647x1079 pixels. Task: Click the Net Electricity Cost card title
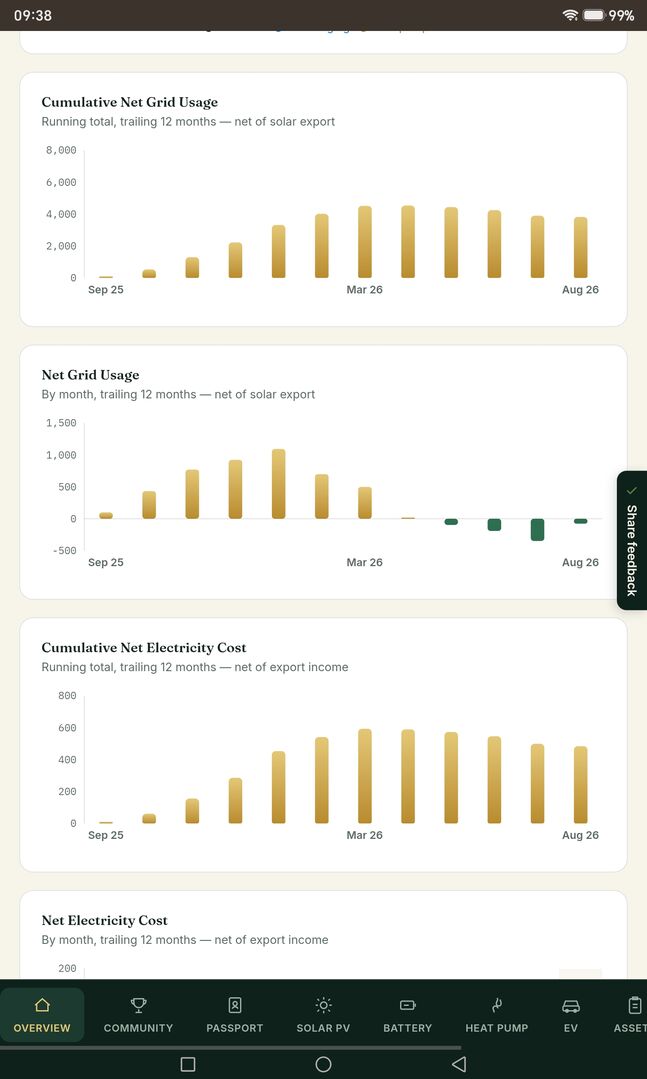[105, 920]
